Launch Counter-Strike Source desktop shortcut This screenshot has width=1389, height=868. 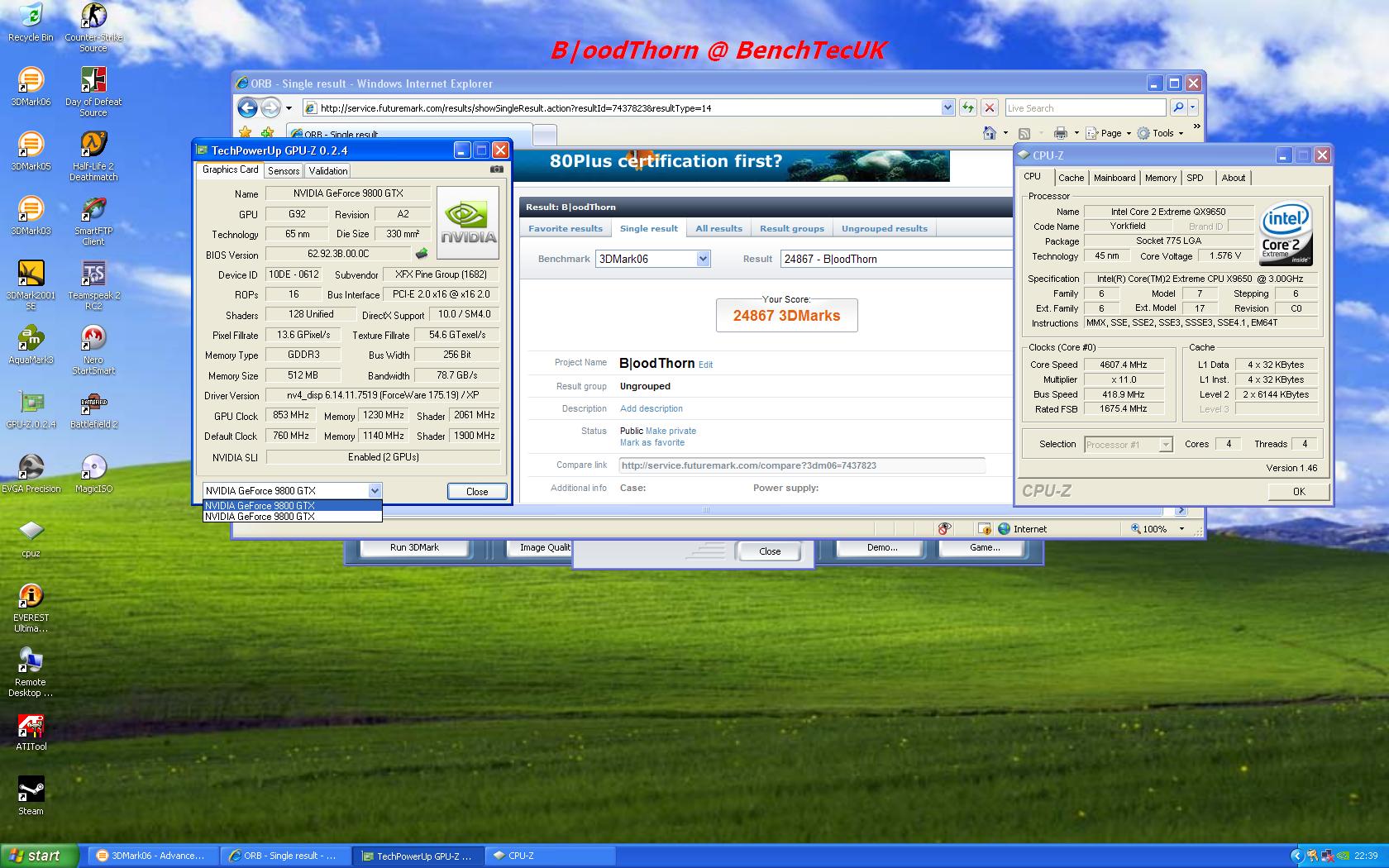click(x=93, y=26)
